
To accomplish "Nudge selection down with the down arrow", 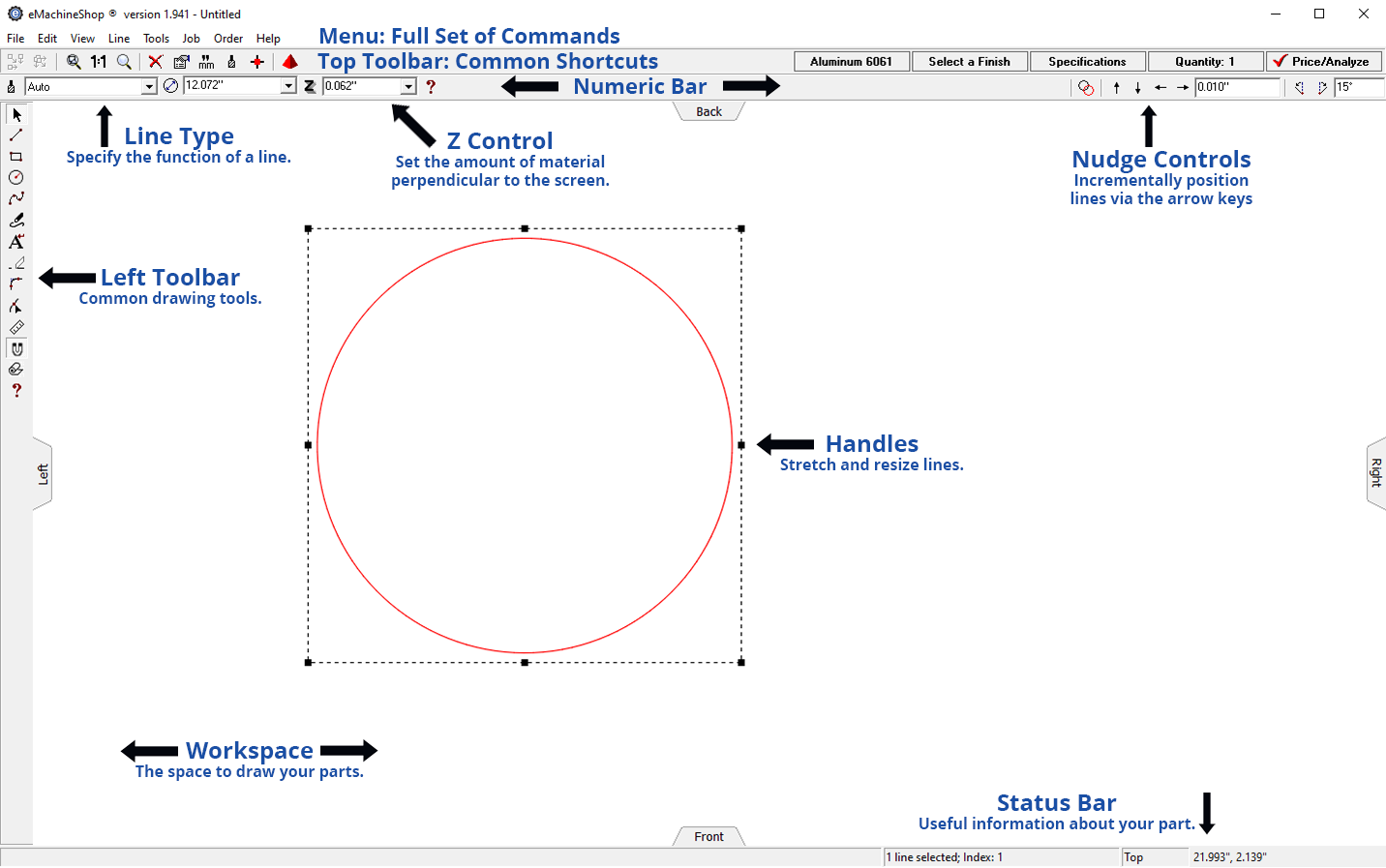I will point(1138,87).
